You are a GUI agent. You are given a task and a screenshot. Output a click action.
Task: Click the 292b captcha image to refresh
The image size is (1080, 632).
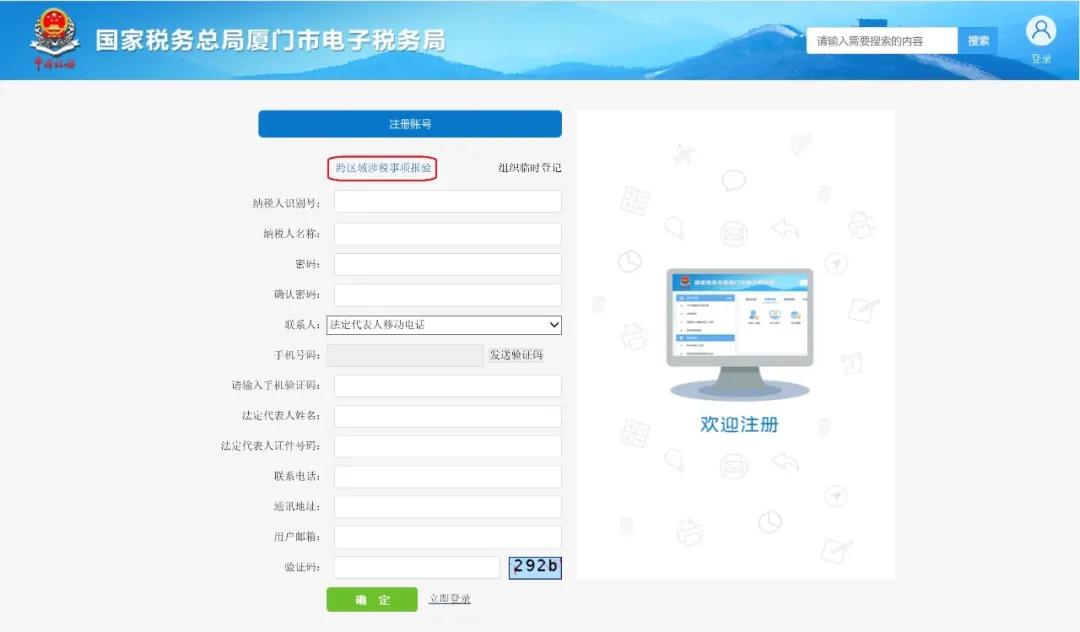point(535,567)
